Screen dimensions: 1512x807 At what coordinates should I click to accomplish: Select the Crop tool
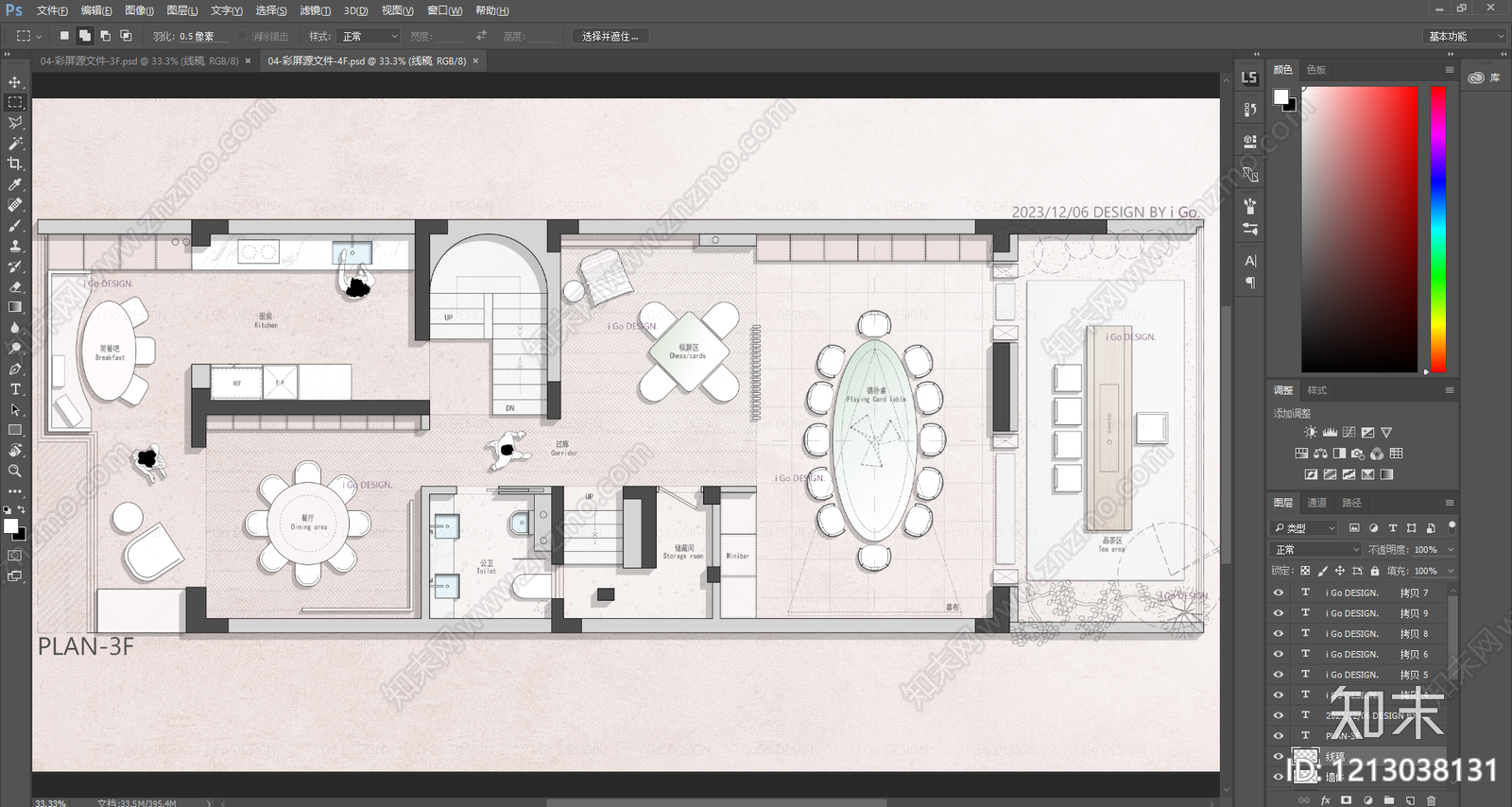tap(15, 163)
